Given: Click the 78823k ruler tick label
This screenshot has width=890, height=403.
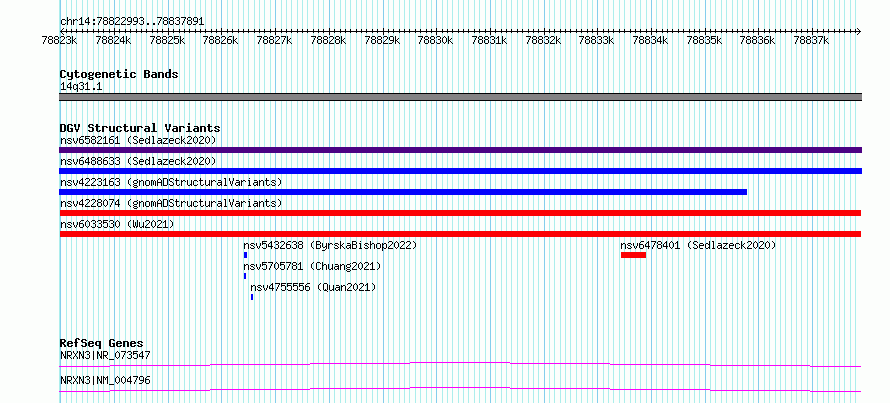Looking at the screenshot, I should pos(60,40).
